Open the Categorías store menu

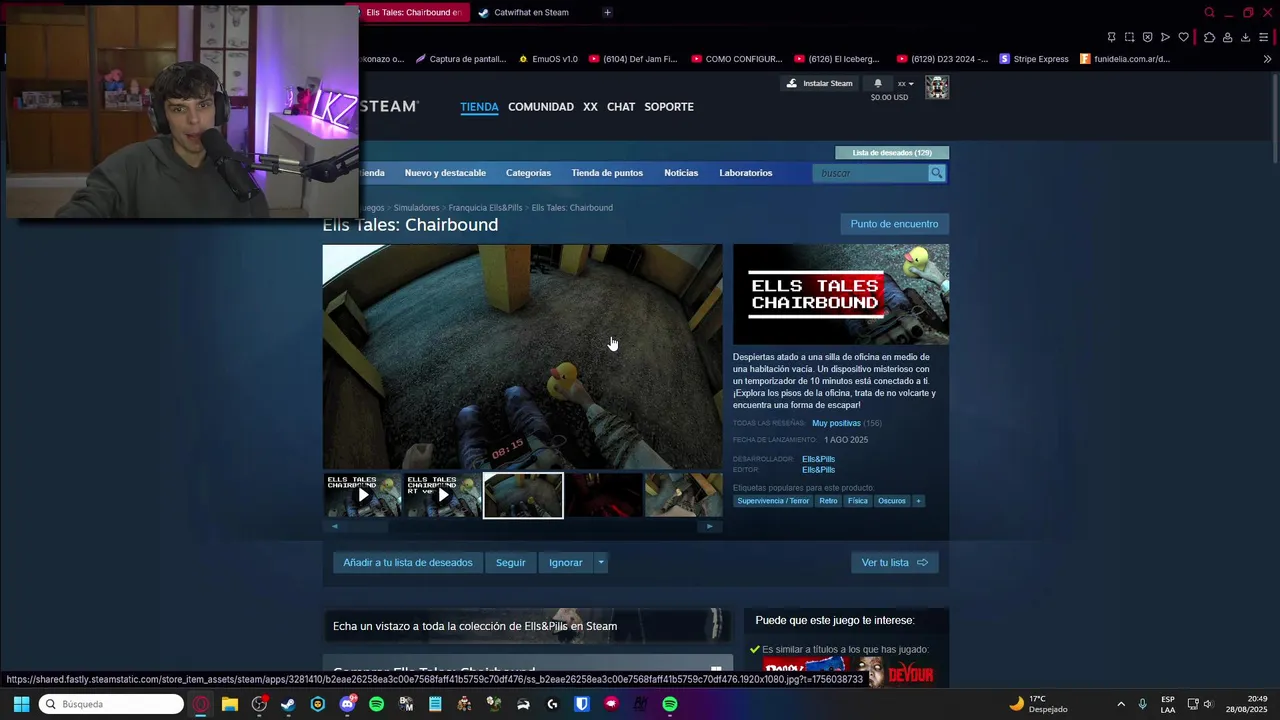528,173
